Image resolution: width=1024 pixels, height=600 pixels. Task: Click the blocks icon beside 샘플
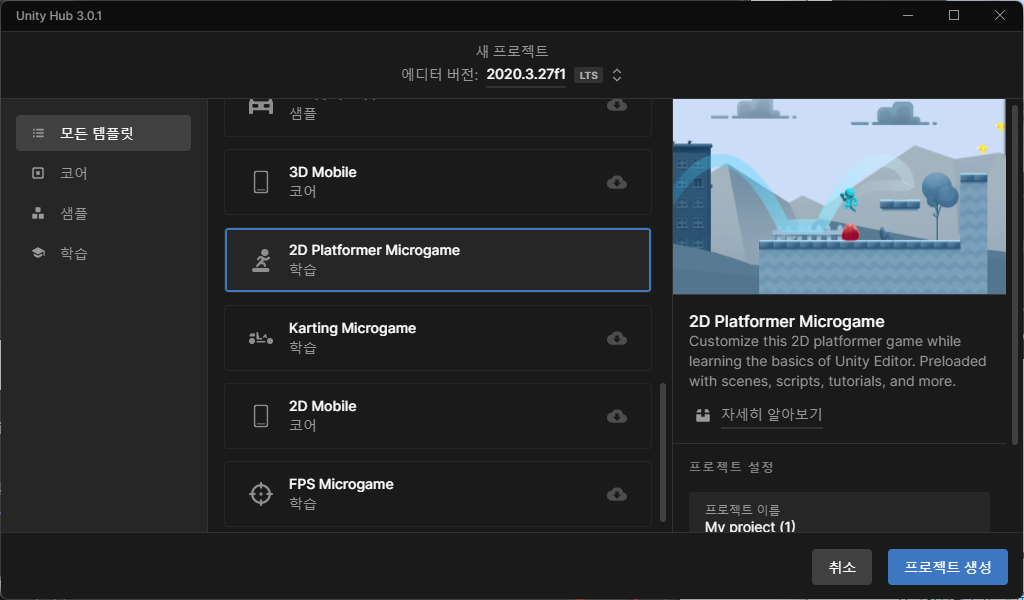(x=38, y=213)
